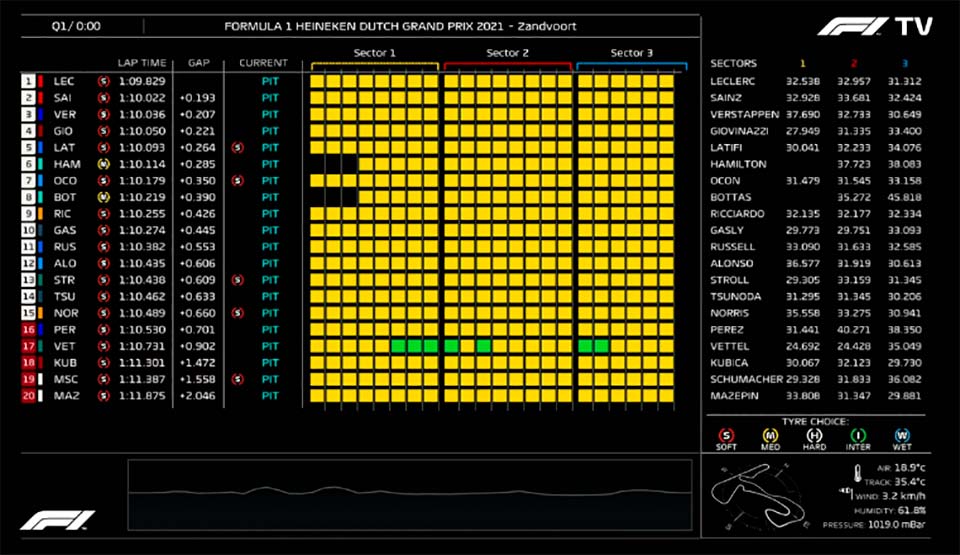The image size is (960, 555).
Task: Click SAI's soft tyre icon beside lap time
Action: (x=103, y=97)
